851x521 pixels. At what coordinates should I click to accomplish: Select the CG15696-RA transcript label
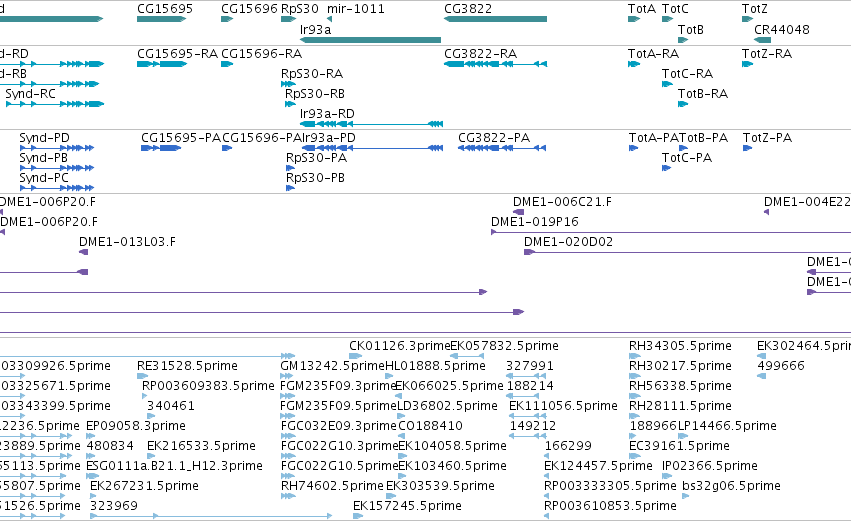coord(262,54)
